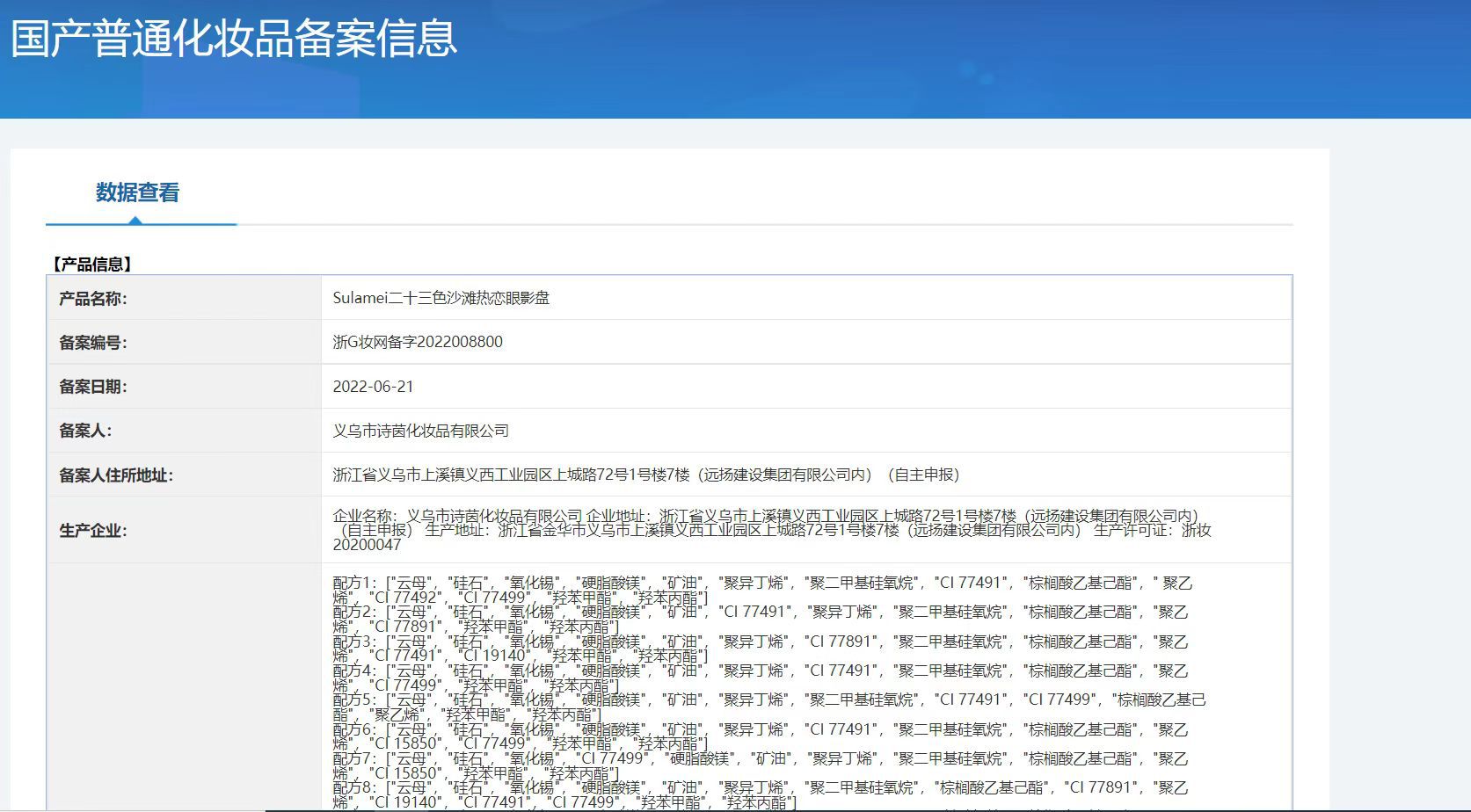Click the 备案日期 row label
Screen dimensions: 1471x812
tap(93, 387)
